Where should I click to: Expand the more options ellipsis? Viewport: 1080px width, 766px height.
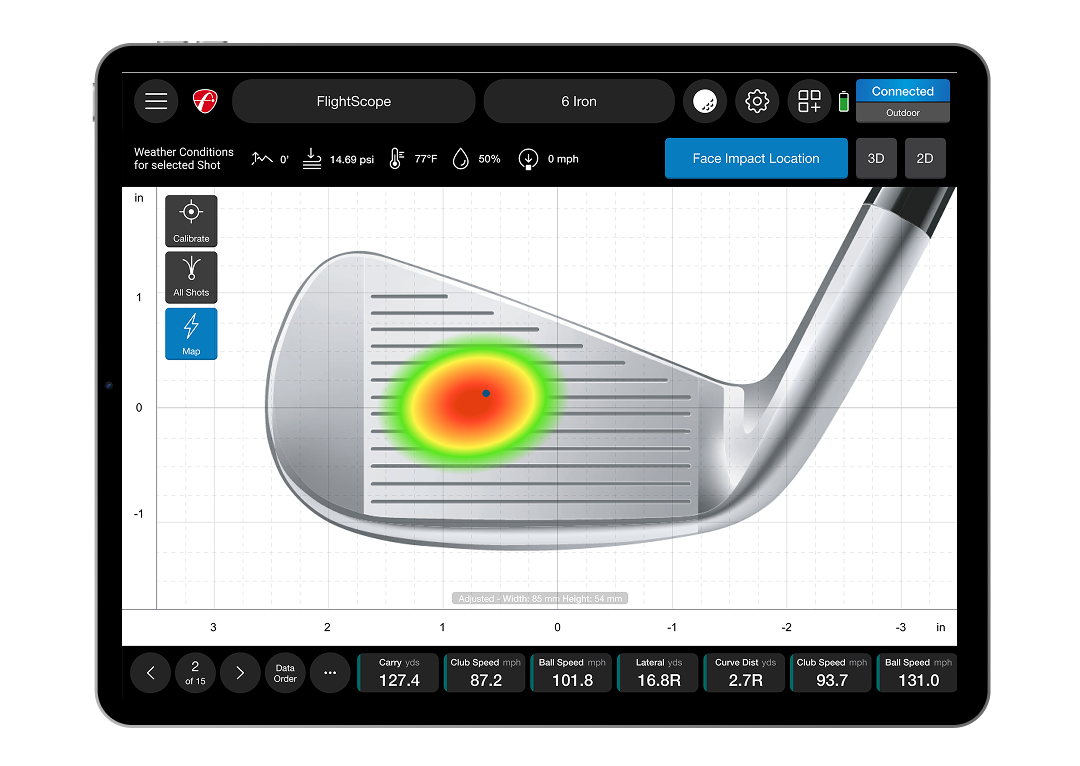330,673
